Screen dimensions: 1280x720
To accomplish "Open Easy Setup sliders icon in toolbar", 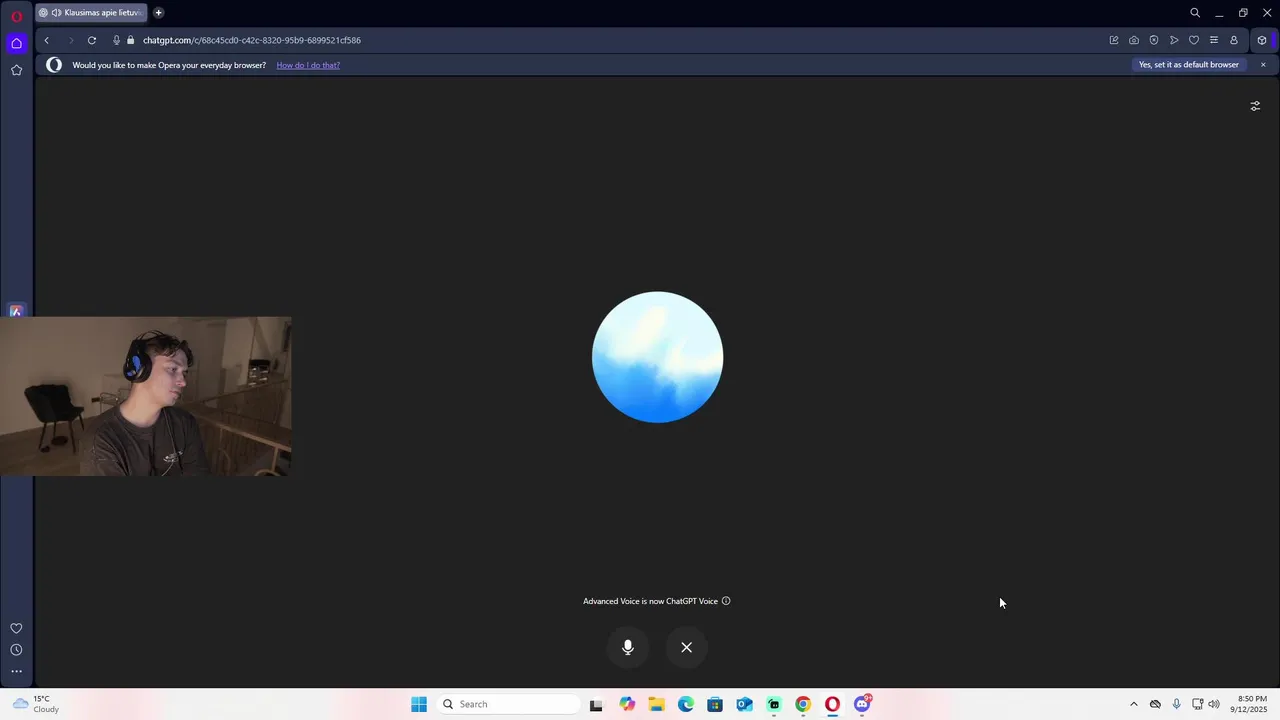I will click(x=1214, y=40).
